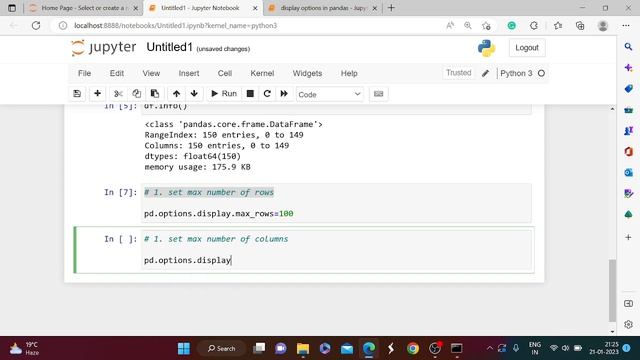Move selected cell up arrow
The image size is (640, 360).
pyautogui.click(x=176, y=93)
